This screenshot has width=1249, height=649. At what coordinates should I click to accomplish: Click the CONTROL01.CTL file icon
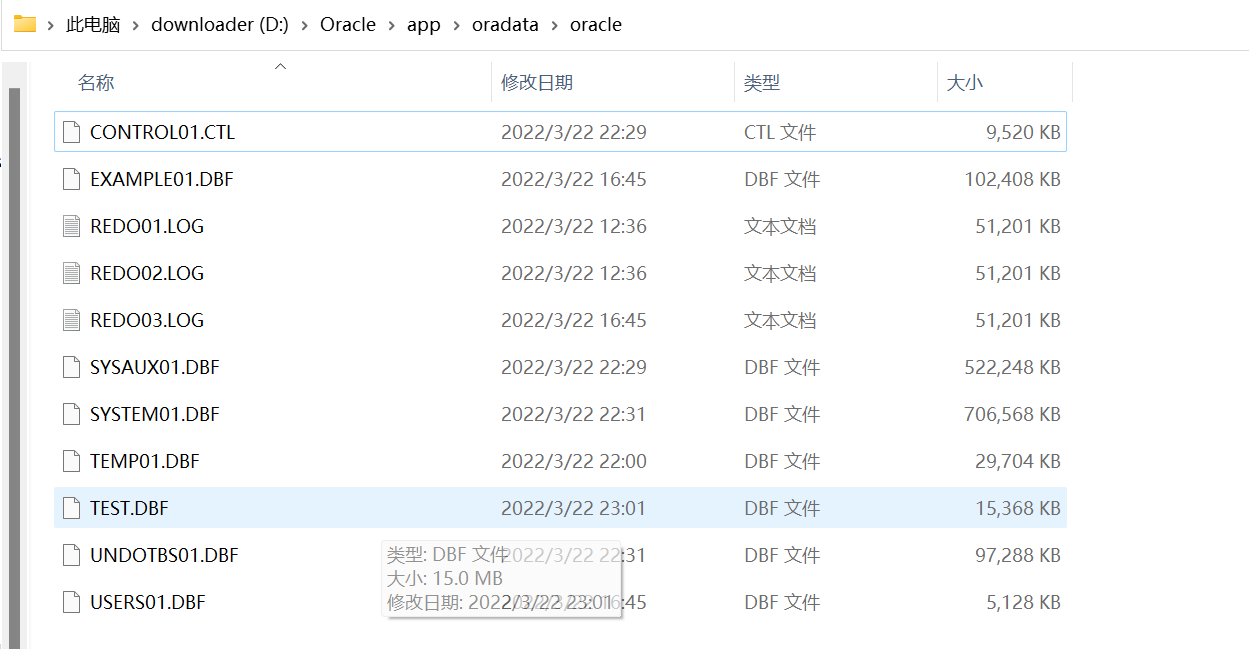pyautogui.click(x=71, y=131)
